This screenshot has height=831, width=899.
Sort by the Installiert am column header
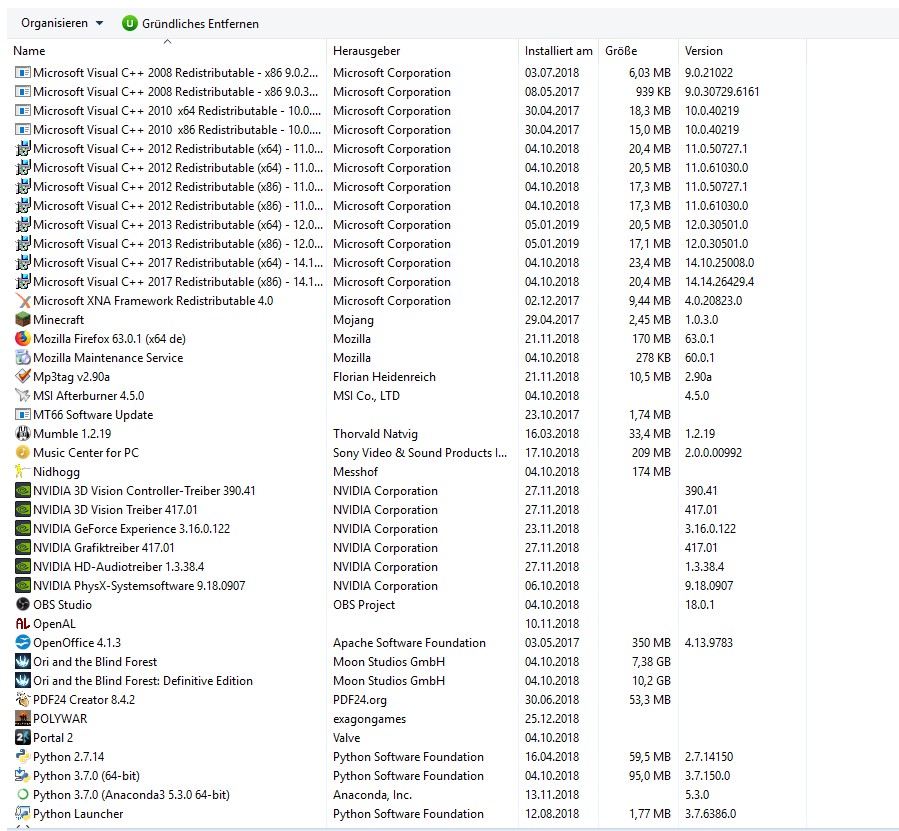558,51
